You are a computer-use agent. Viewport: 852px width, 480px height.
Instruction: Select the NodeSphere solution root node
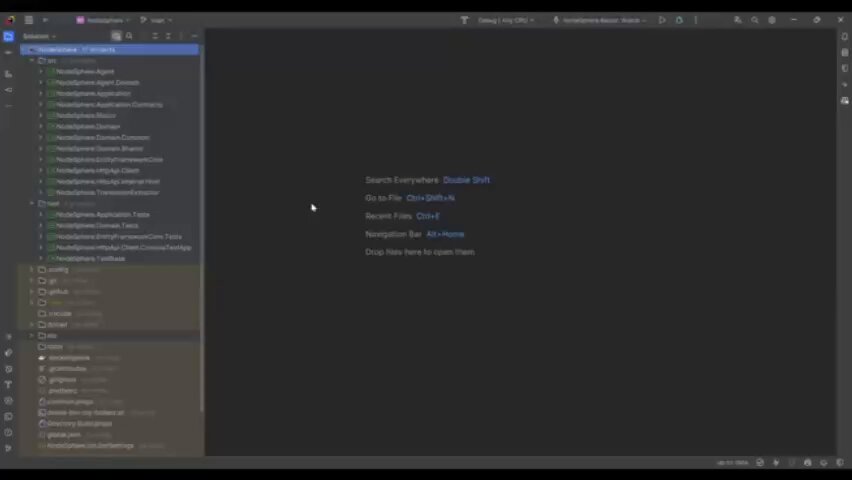(x=110, y=49)
